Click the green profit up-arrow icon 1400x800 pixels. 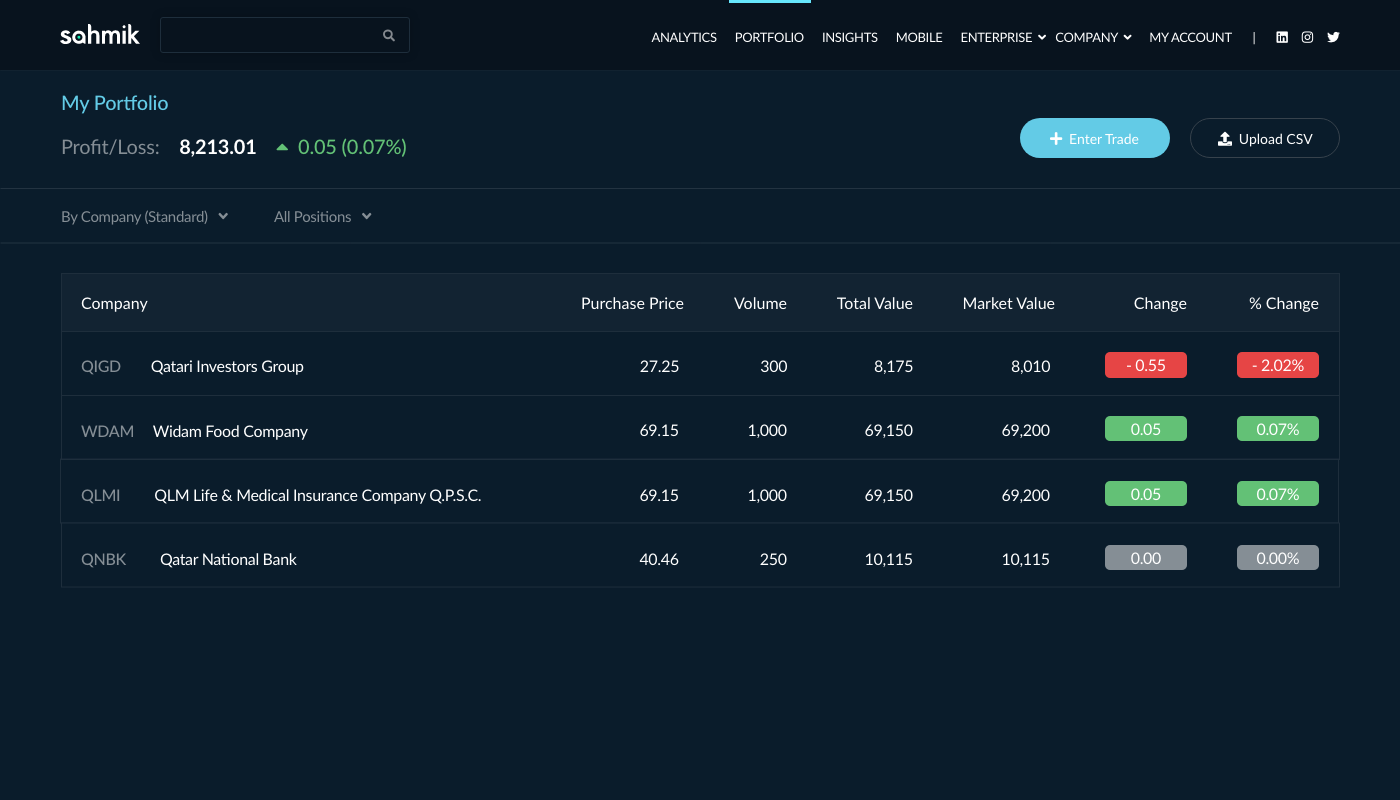pyautogui.click(x=282, y=147)
